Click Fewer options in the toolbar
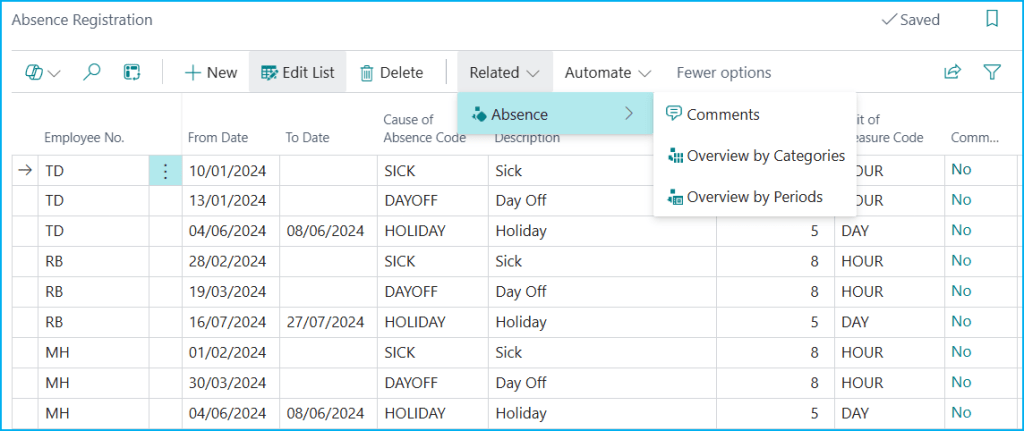This screenshot has height=431, width=1024. 723,72
